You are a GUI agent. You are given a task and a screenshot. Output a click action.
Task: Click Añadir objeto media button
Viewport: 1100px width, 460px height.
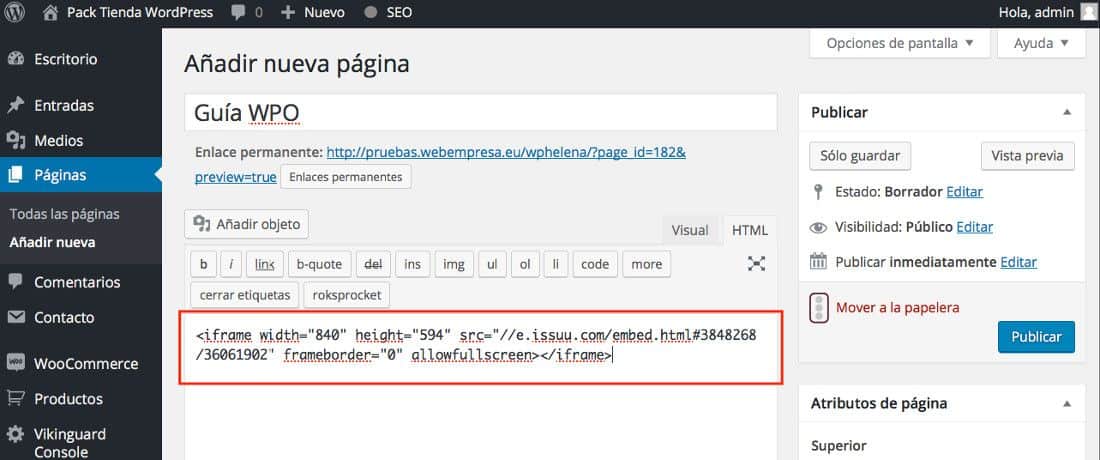246,224
